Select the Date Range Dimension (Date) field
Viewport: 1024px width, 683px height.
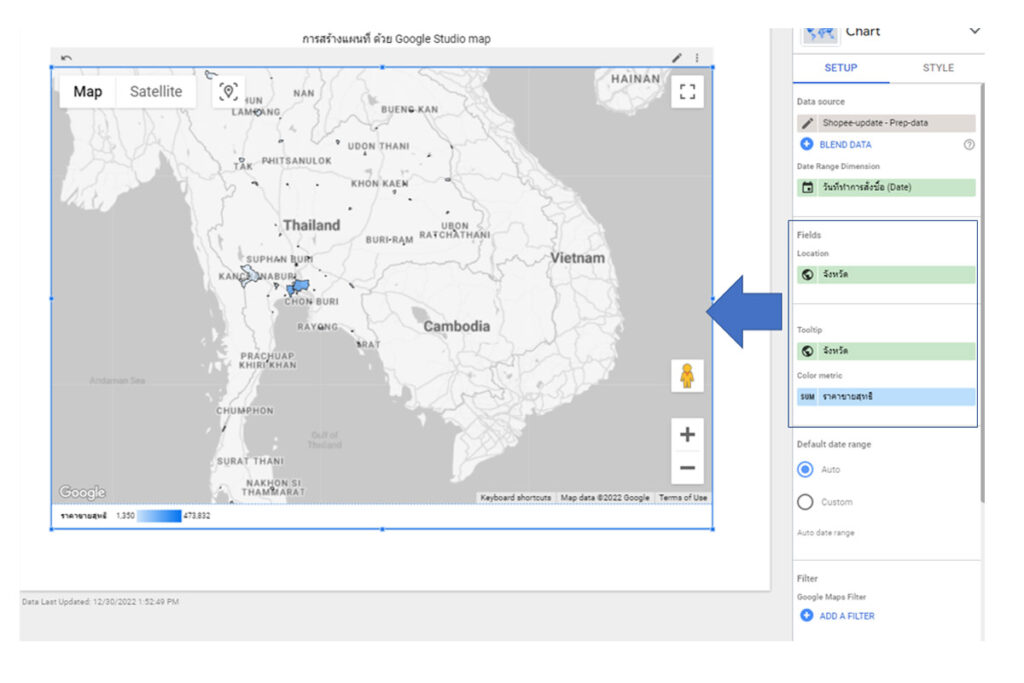pos(886,187)
